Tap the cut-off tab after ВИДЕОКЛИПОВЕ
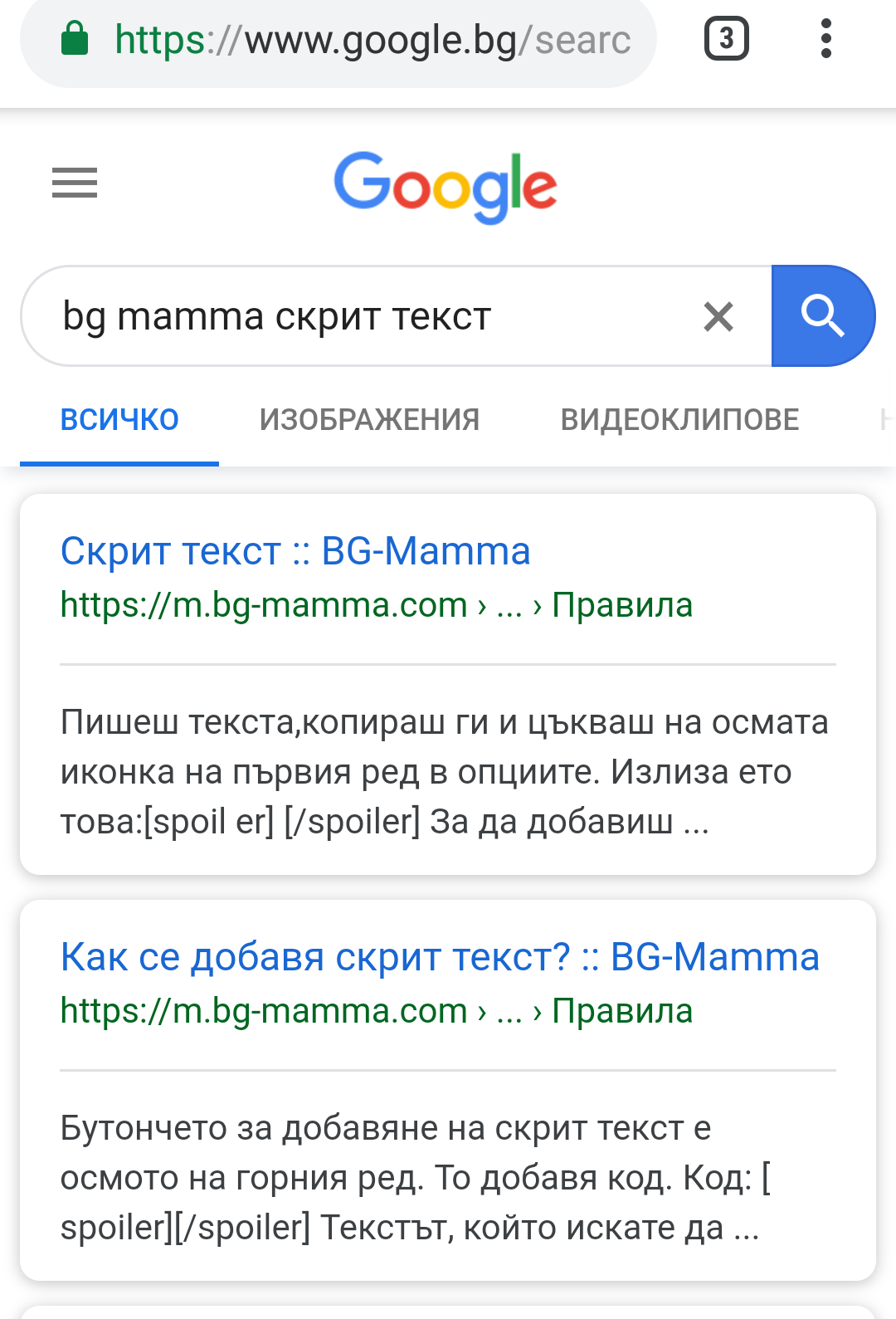This screenshot has width=896, height=1319. (886, 420)
